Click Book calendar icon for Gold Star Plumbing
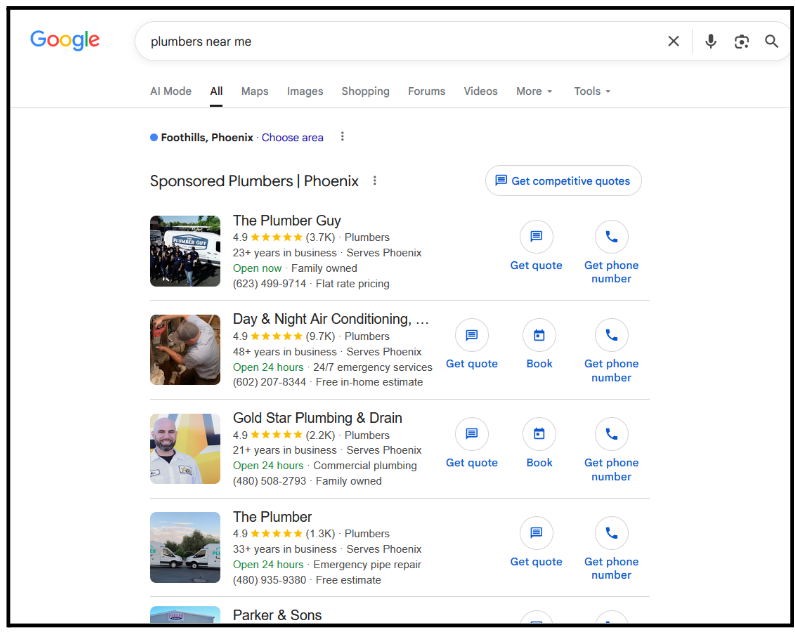The width and height of the screenshot is (795, 632). pos(539,433)
